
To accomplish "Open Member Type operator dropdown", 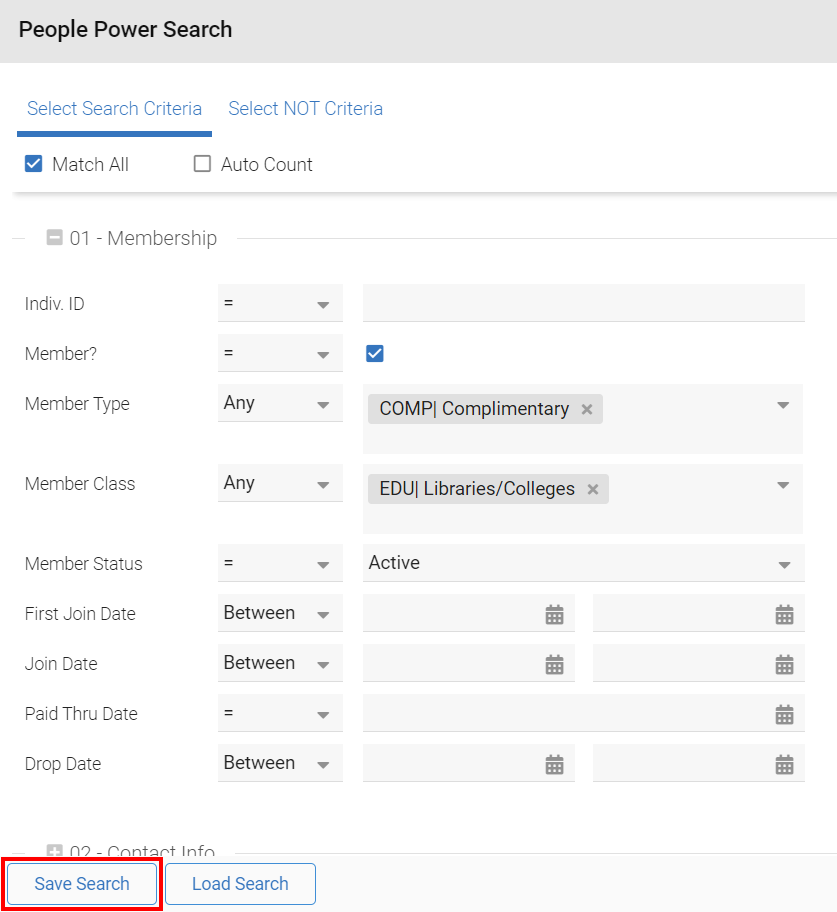I will pyautogui.click(x=280, y=403).
